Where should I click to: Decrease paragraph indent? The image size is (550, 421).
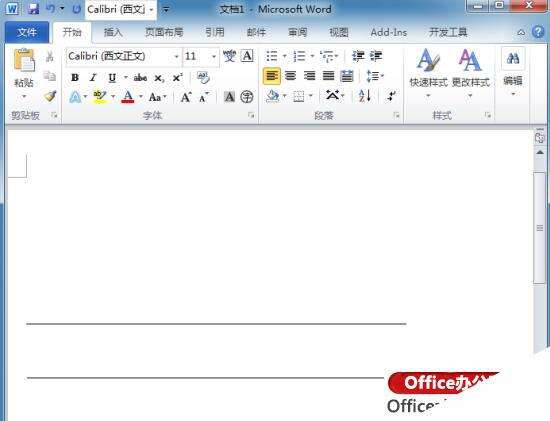(x=358, y=56)
